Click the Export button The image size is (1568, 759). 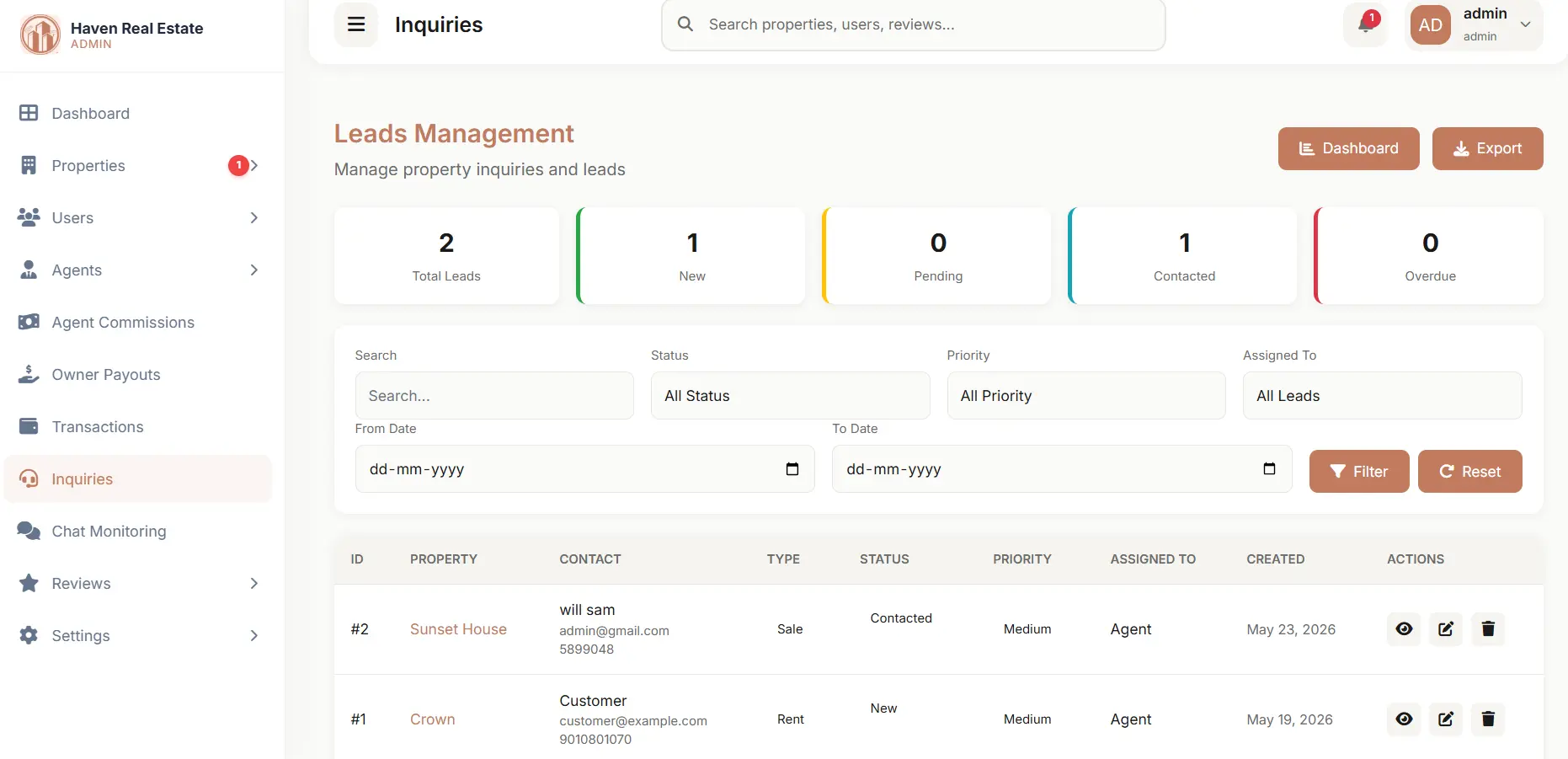point(1487,148)
